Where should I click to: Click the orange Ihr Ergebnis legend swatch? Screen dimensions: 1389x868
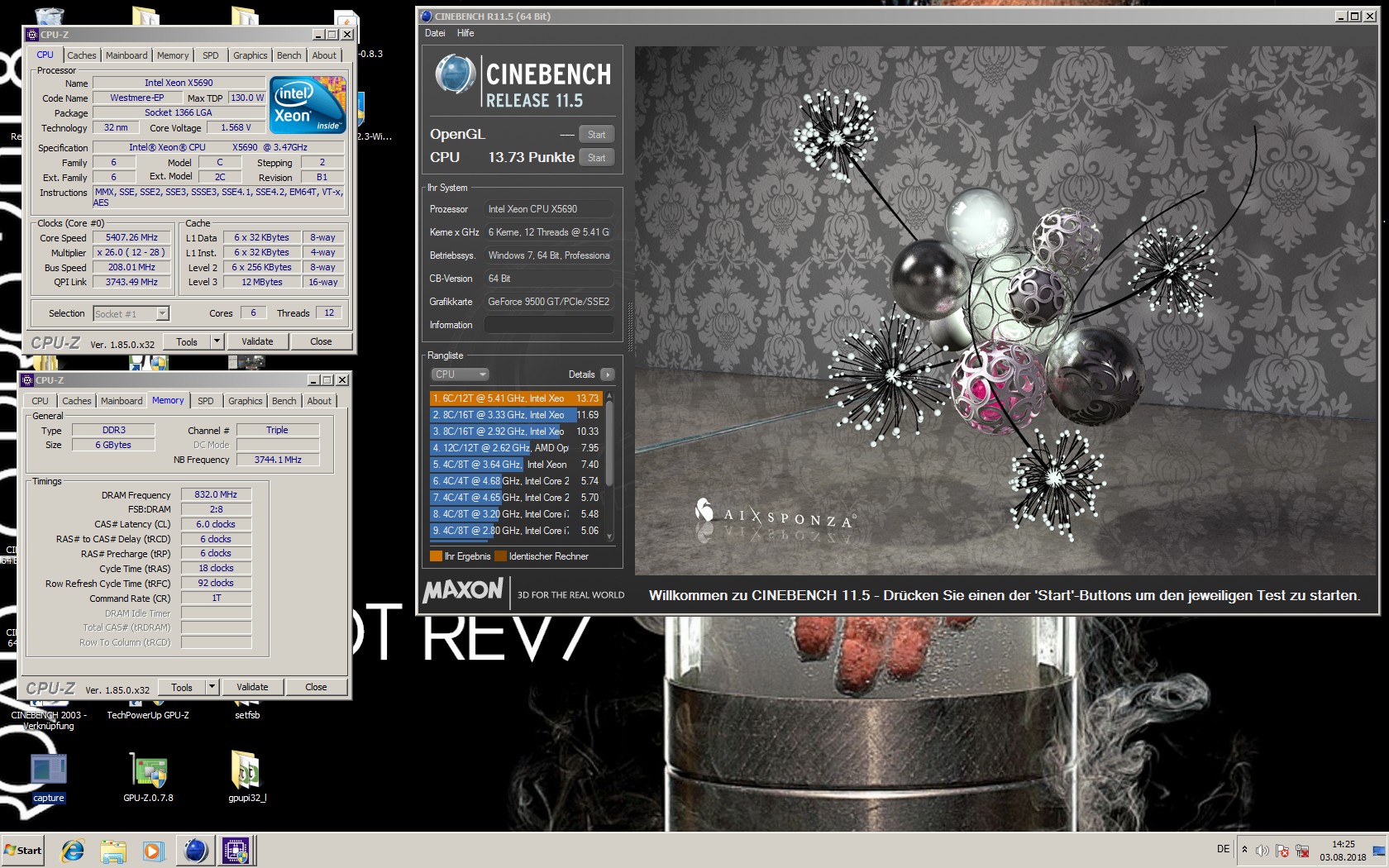coord(436,556)
